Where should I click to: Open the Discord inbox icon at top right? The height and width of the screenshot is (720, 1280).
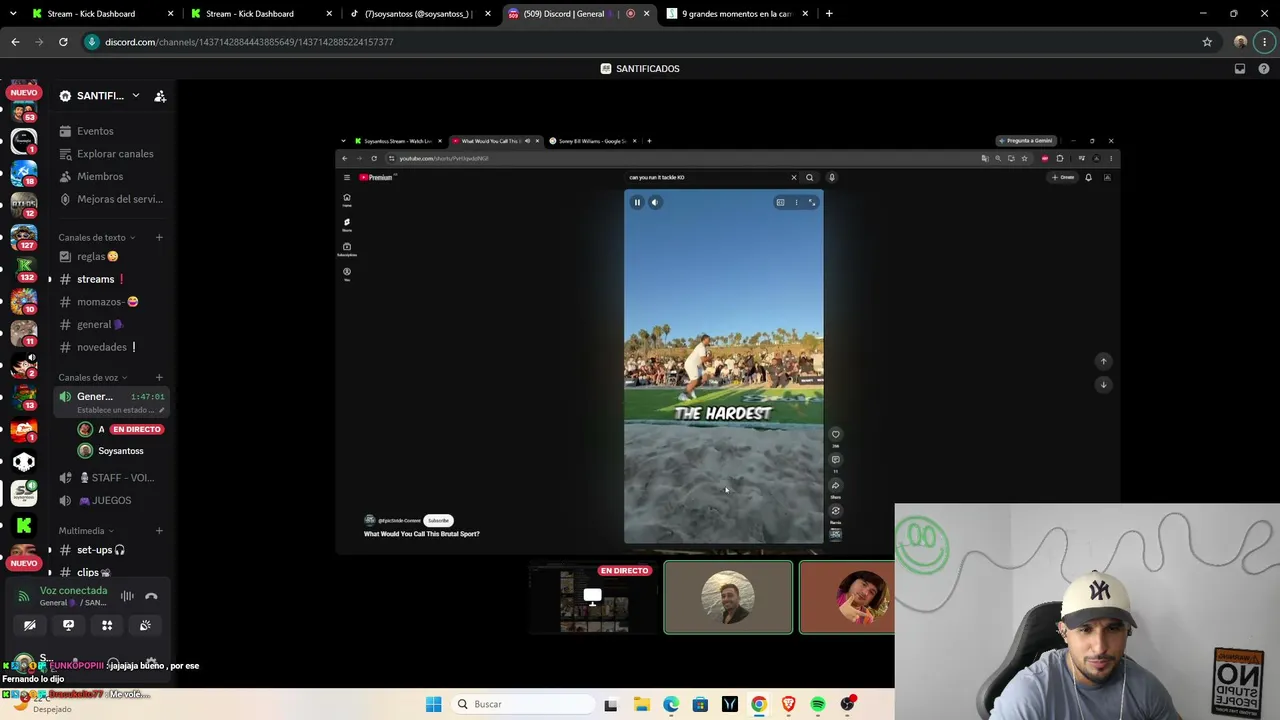(x=1240, y=69)
